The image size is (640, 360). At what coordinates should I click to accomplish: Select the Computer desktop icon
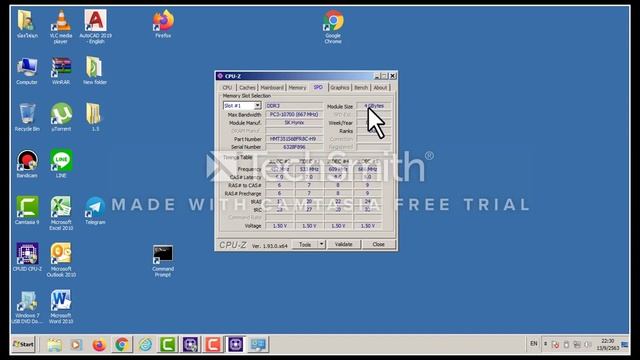[27, 71]
